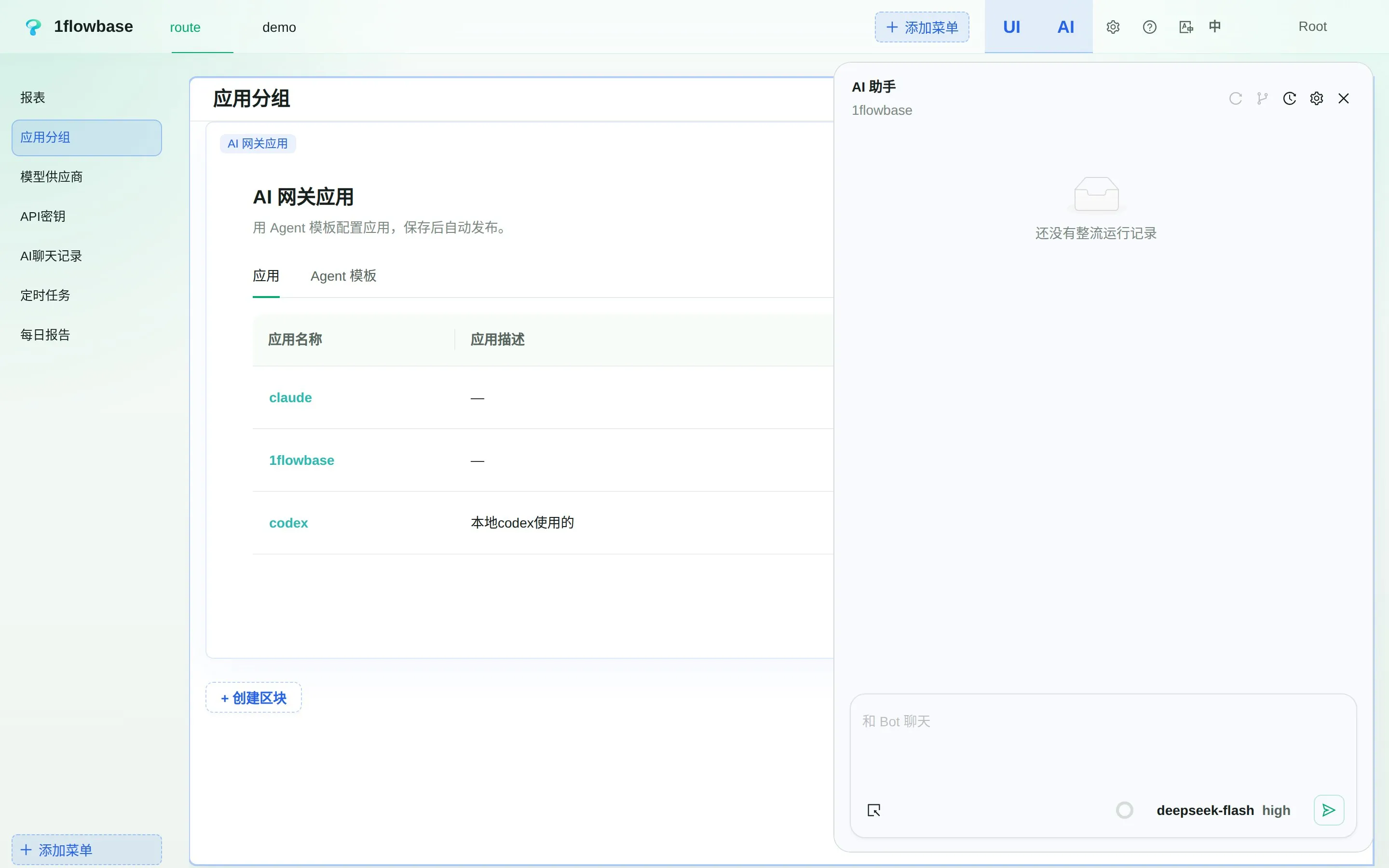Click the translation icon in top bar
The width and height of the screenshot is (1389, 868).
click(1186, 27)
